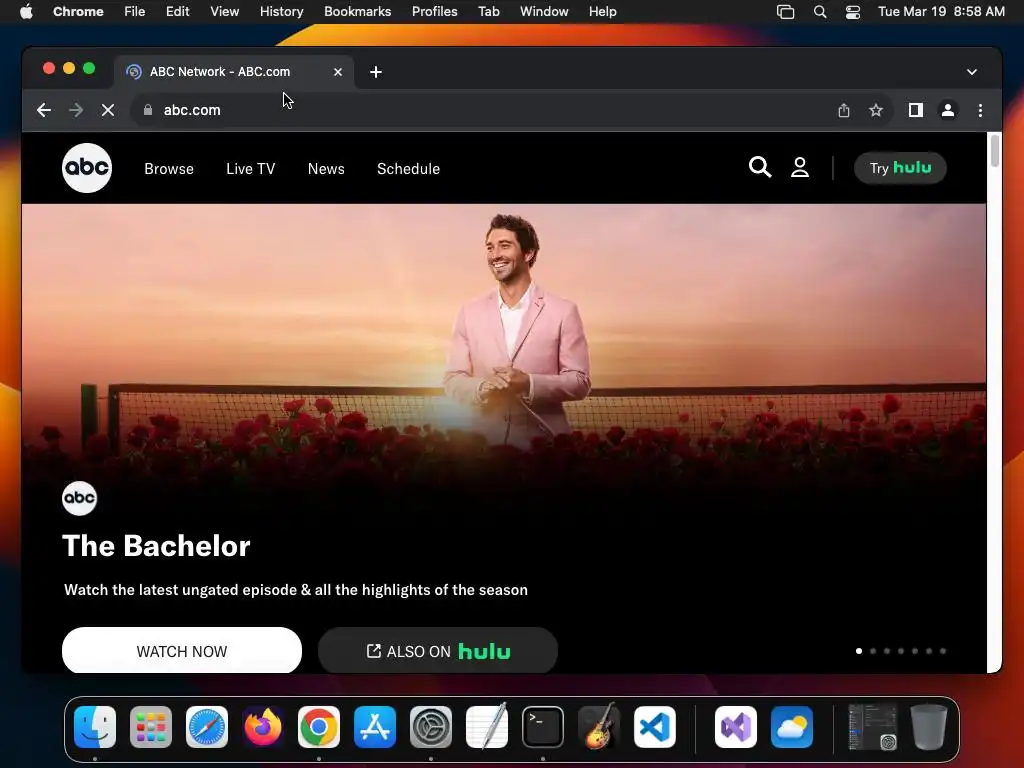The width and height of the screenshot is (1024, 768).
Task: Launch Safari from the dock
Action: [207, 727]
